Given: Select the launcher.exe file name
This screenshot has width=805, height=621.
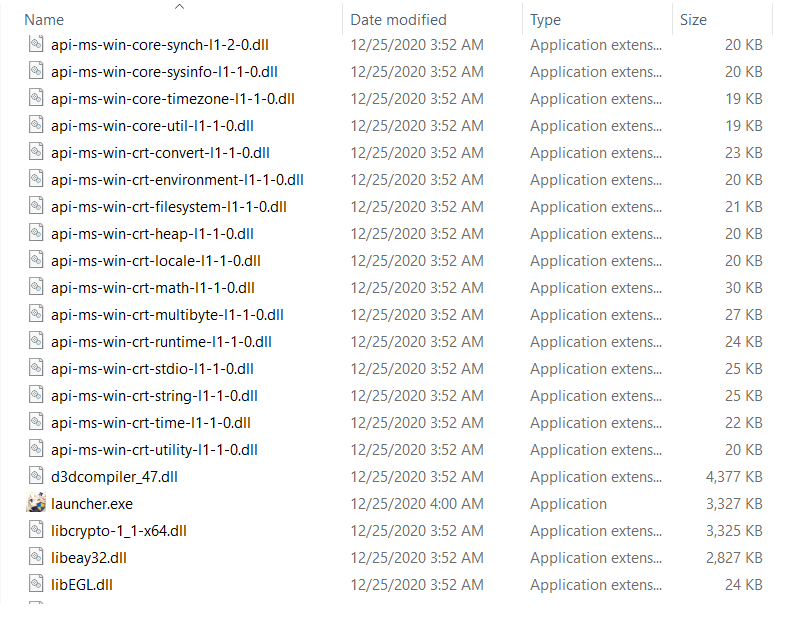Looking at the screenshot, I should tap(91, 503).
